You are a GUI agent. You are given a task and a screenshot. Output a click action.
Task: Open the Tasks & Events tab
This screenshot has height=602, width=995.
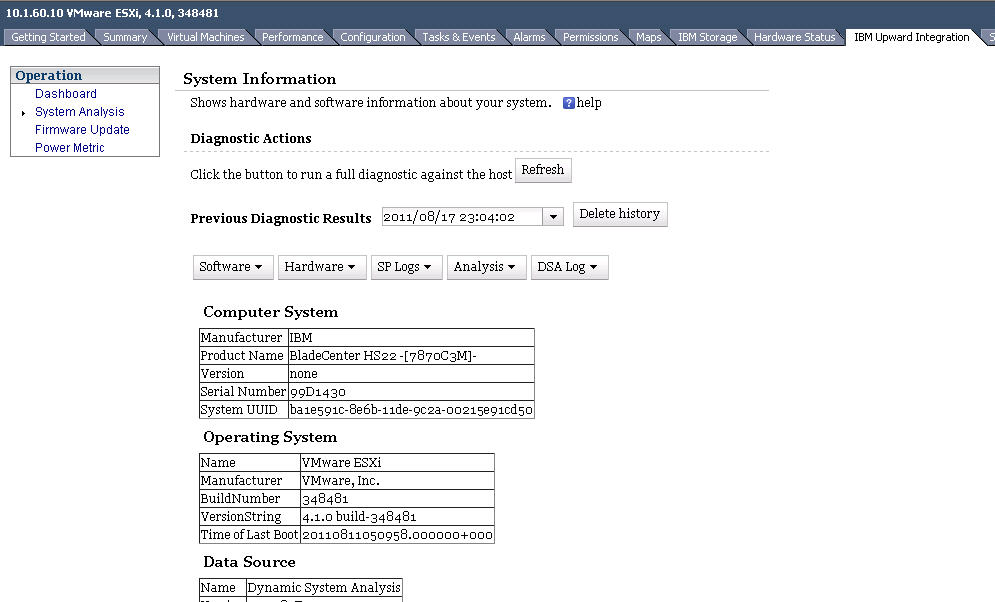click(458, 37)
